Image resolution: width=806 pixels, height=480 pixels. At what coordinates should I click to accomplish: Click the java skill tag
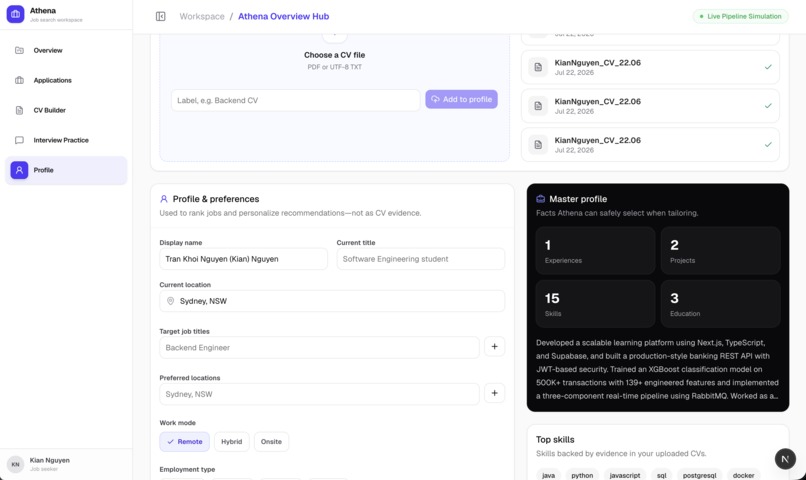click(x=548, y=475)
